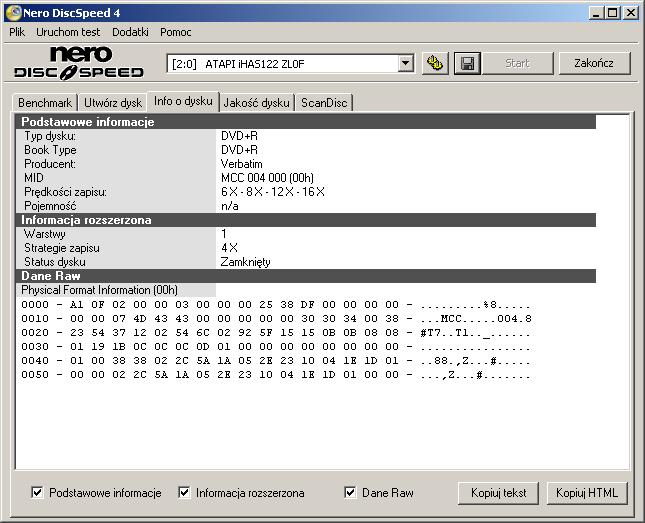Click the Start button
The image size is (645, 523).
coord(517,63)
